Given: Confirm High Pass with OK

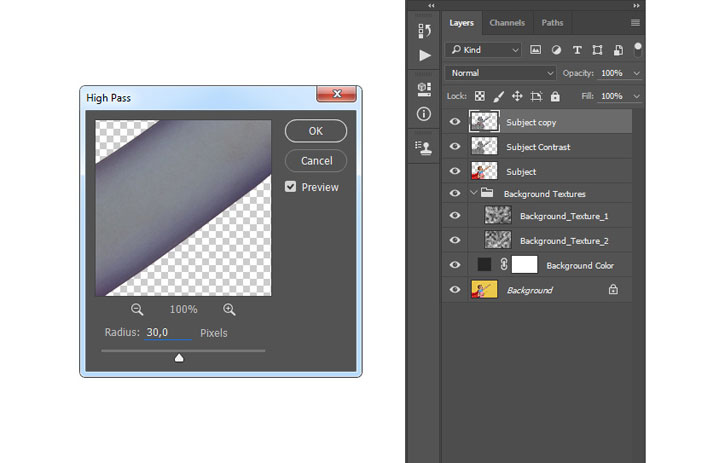Looking at the screenshot, I should click(x=316, y=131).
